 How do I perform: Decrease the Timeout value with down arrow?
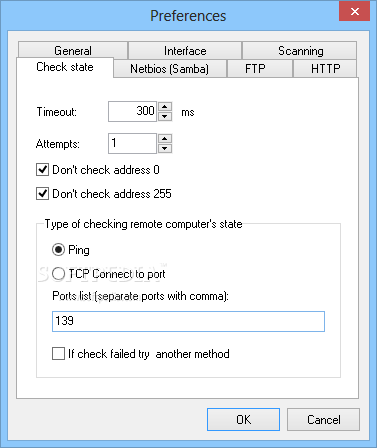coord(165,116)
